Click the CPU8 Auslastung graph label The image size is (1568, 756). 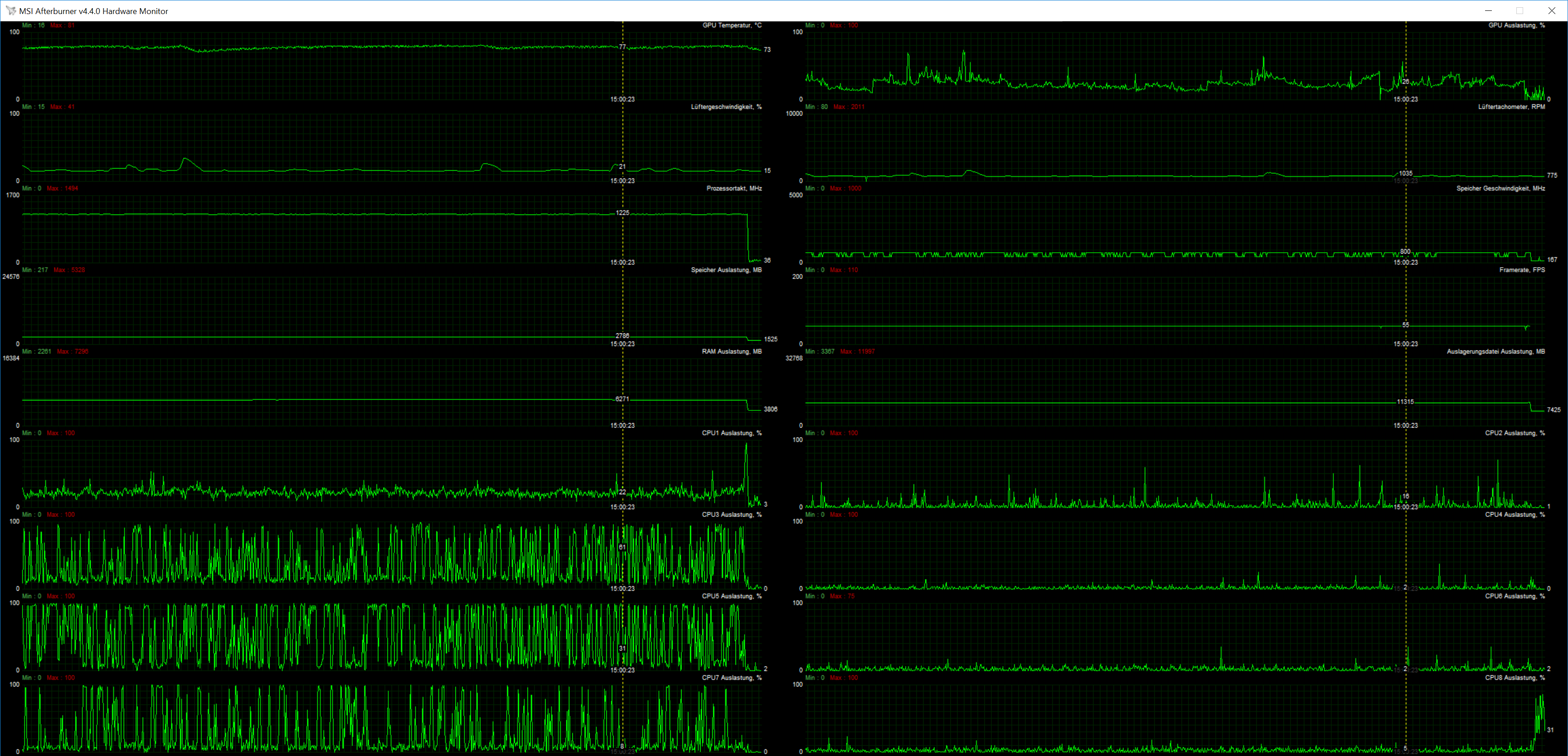1515,678
